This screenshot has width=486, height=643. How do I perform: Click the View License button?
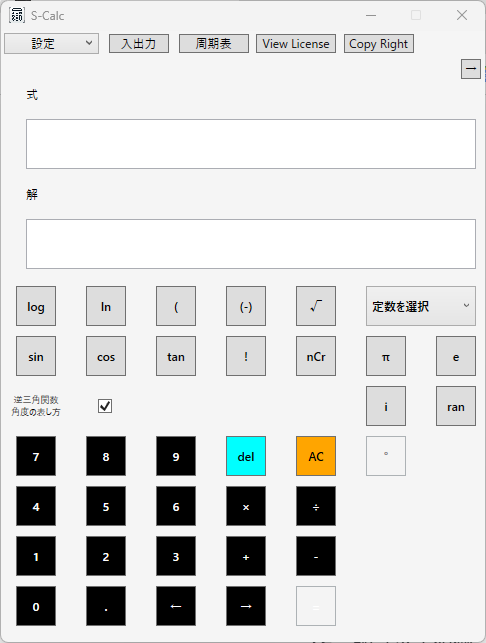pyautogui.click(x=296, y=43)
